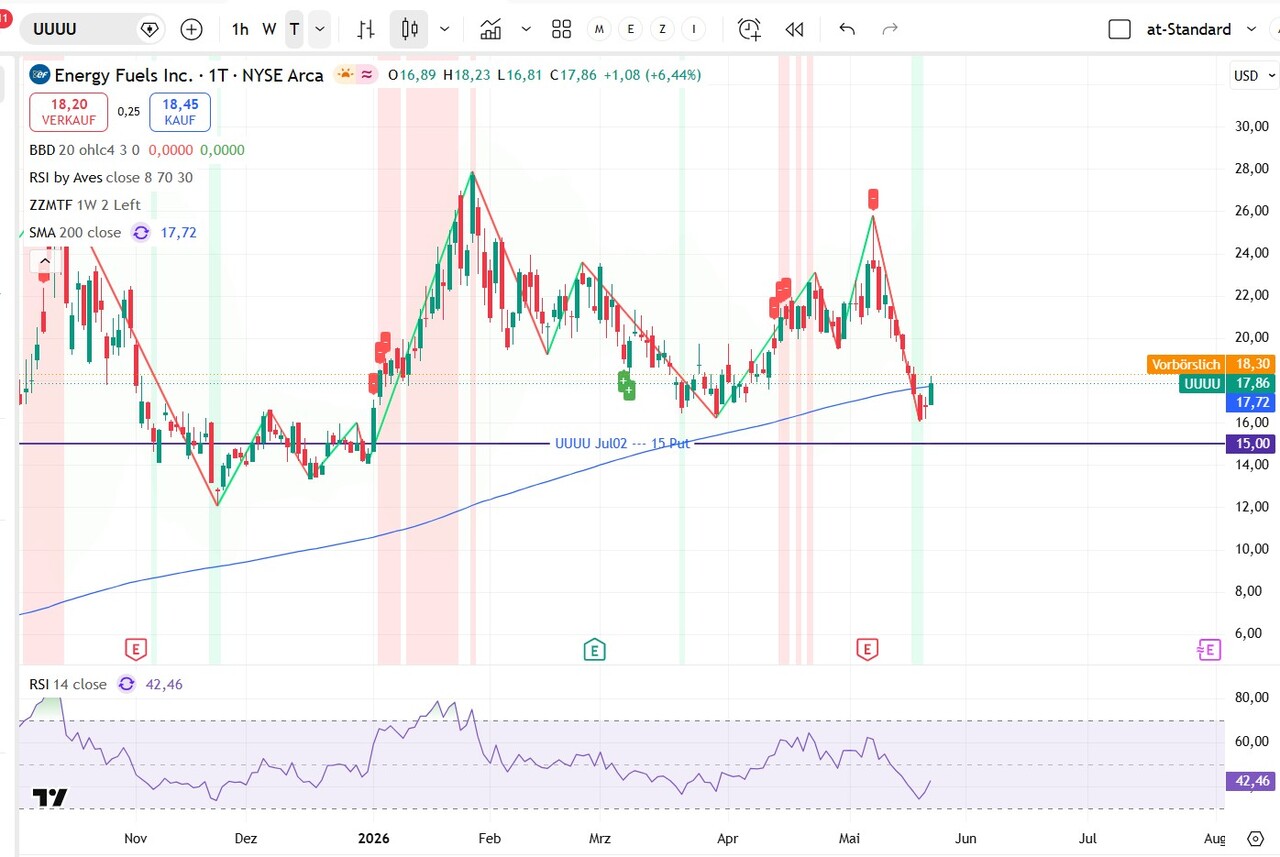The image size is (1280, 857).
Task: Click the purple wavy data mode icon
Action: pos(367,74)
